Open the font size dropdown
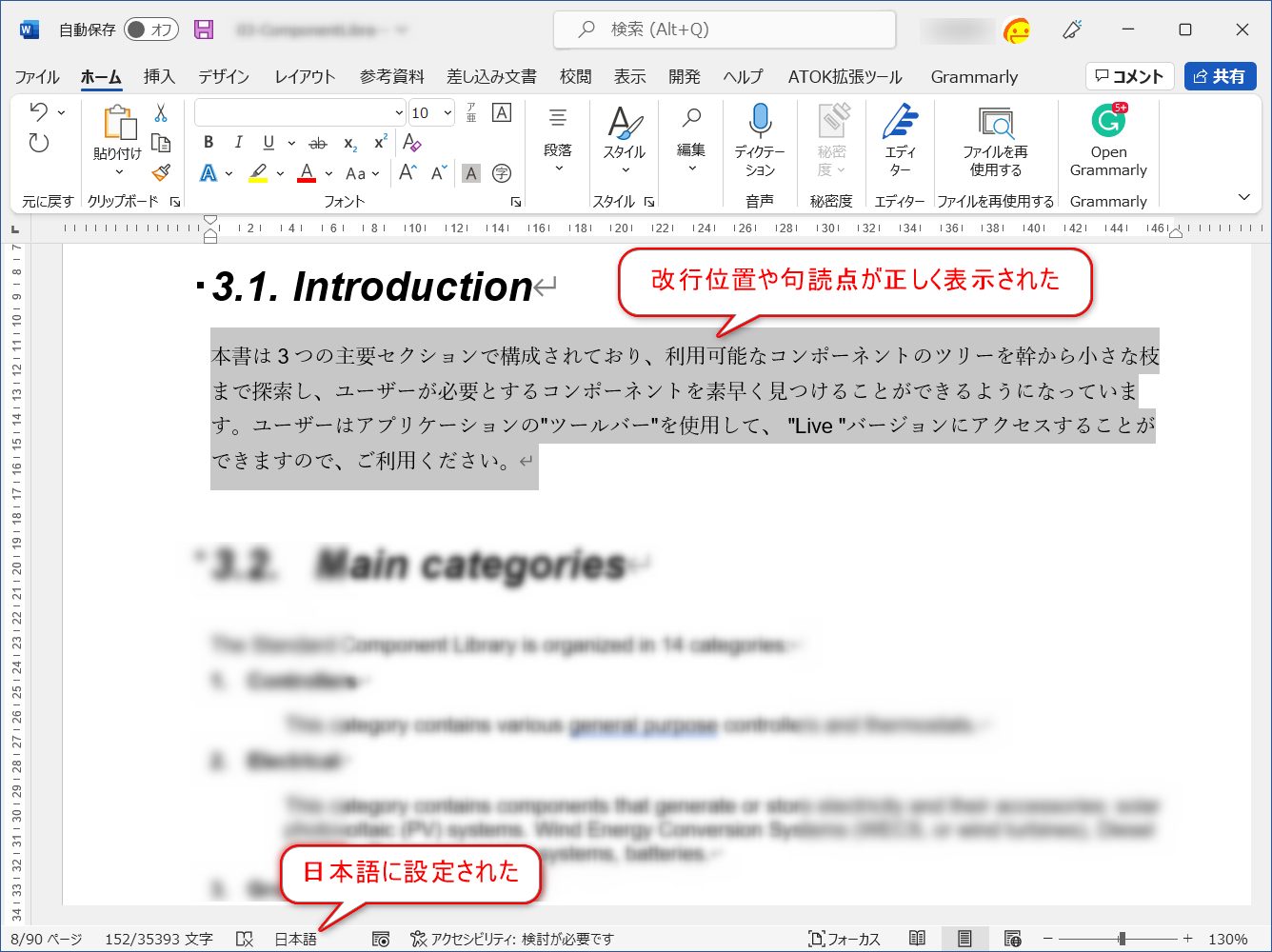This screenshot has height=952, width=1272. point(447,113)
